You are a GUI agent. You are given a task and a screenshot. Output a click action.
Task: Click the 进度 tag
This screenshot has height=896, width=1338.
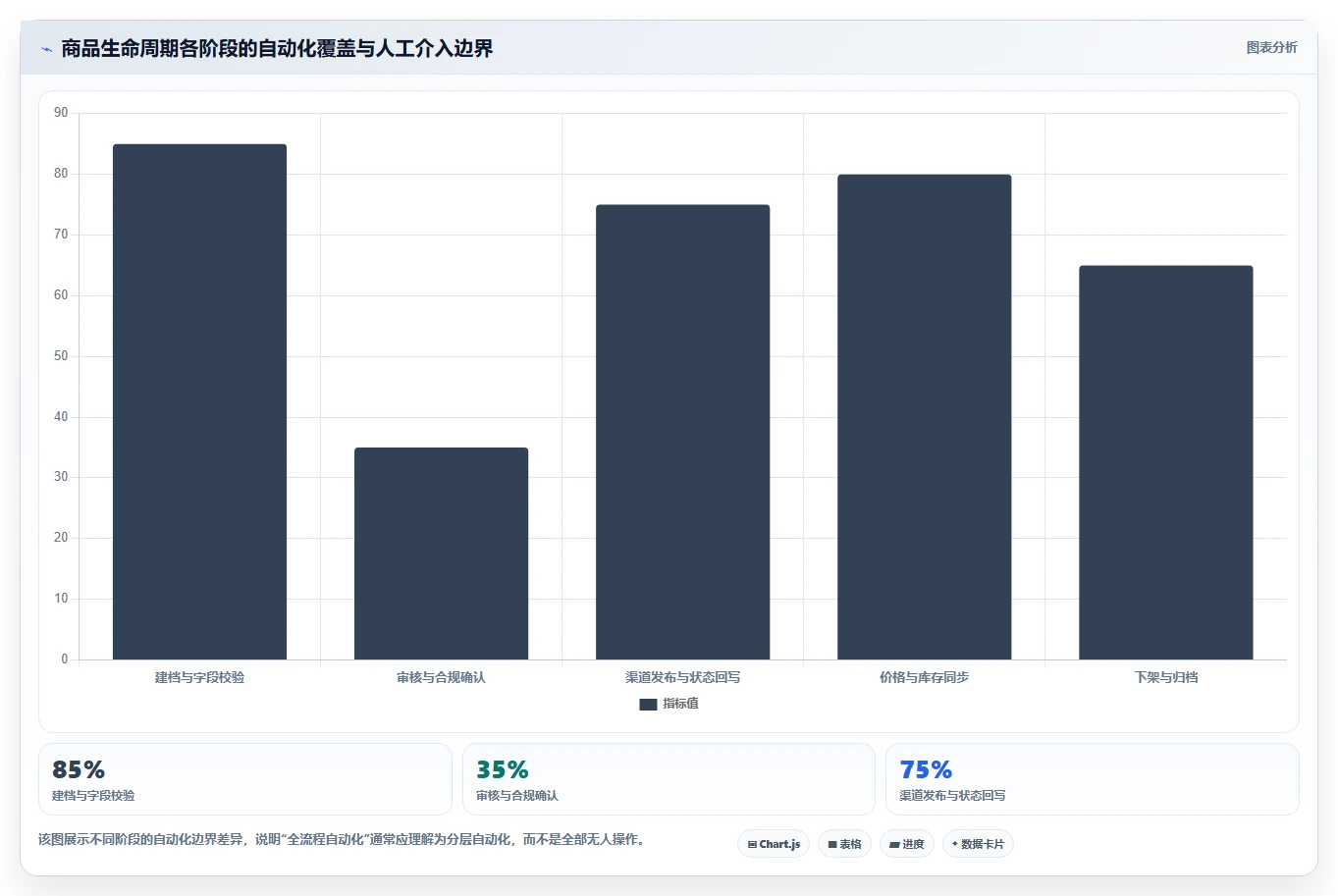907,844
